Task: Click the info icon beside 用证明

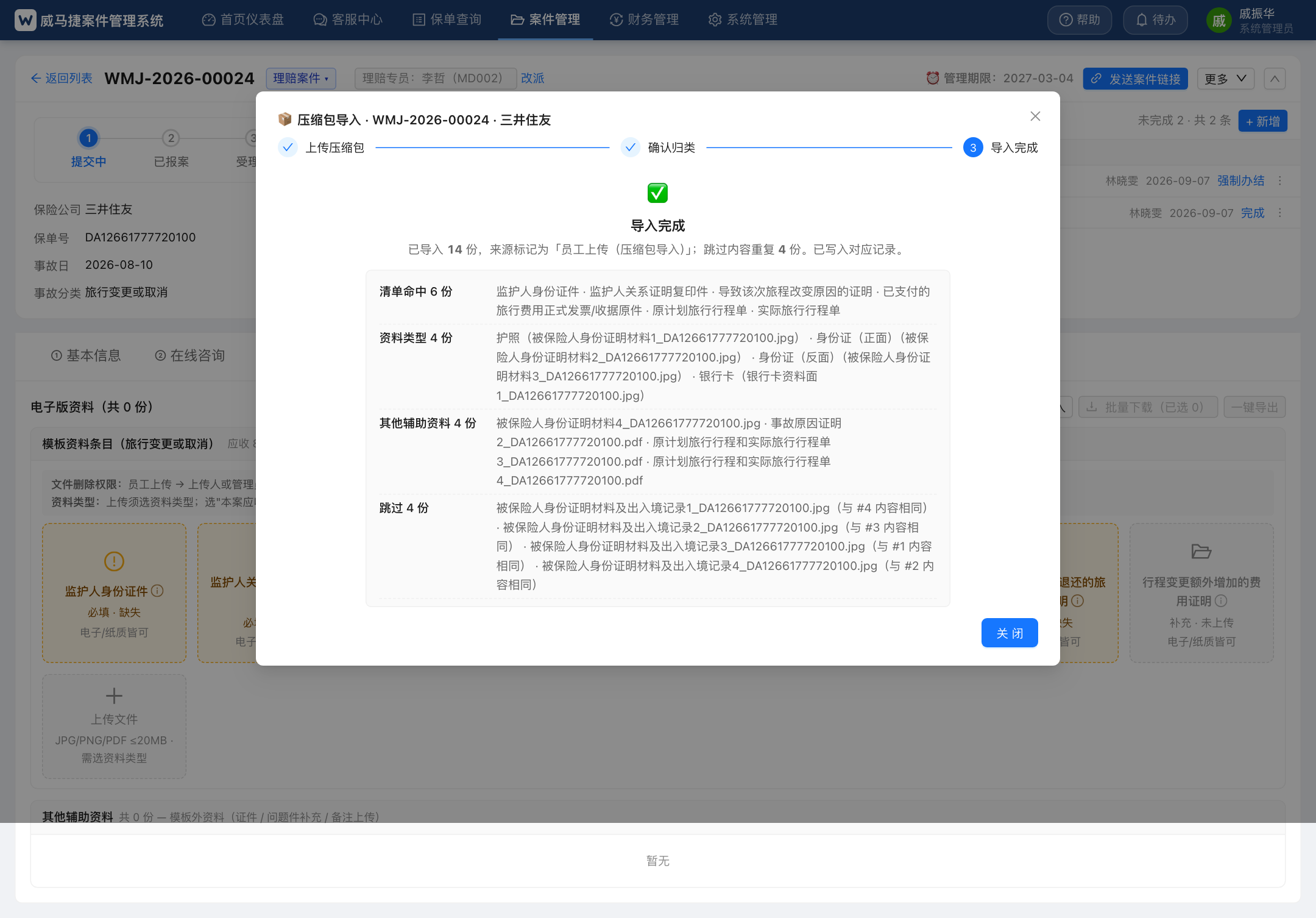Action: (1221, 601)
